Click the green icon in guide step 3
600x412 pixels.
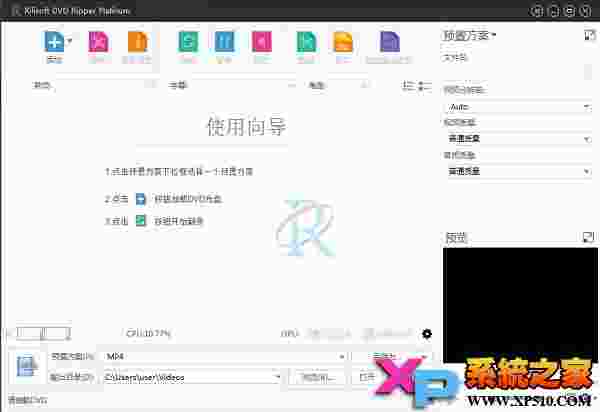tap(141, 221)
